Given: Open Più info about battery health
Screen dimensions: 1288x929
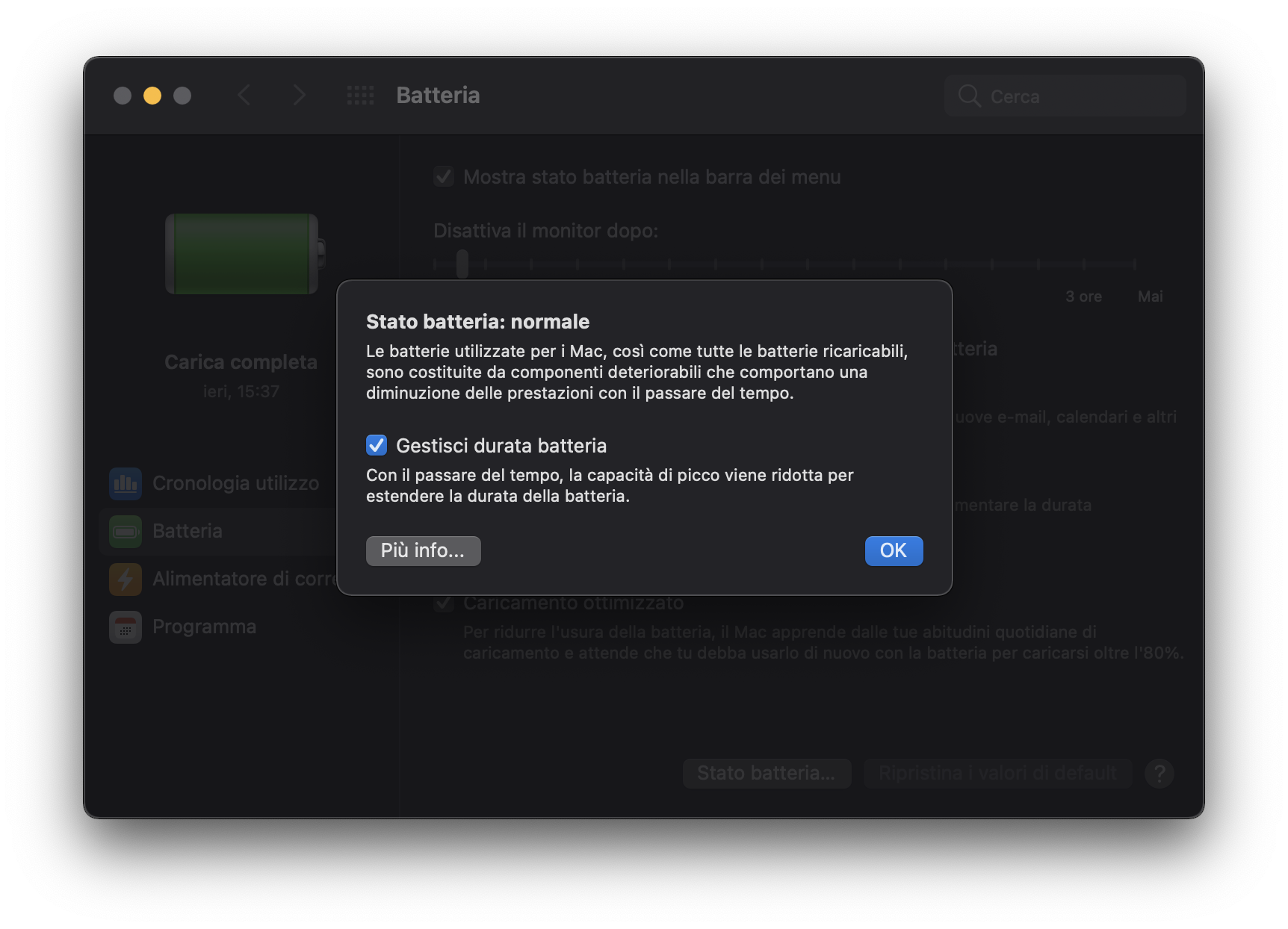Looking at the screenshot, I should coord(423,550).
